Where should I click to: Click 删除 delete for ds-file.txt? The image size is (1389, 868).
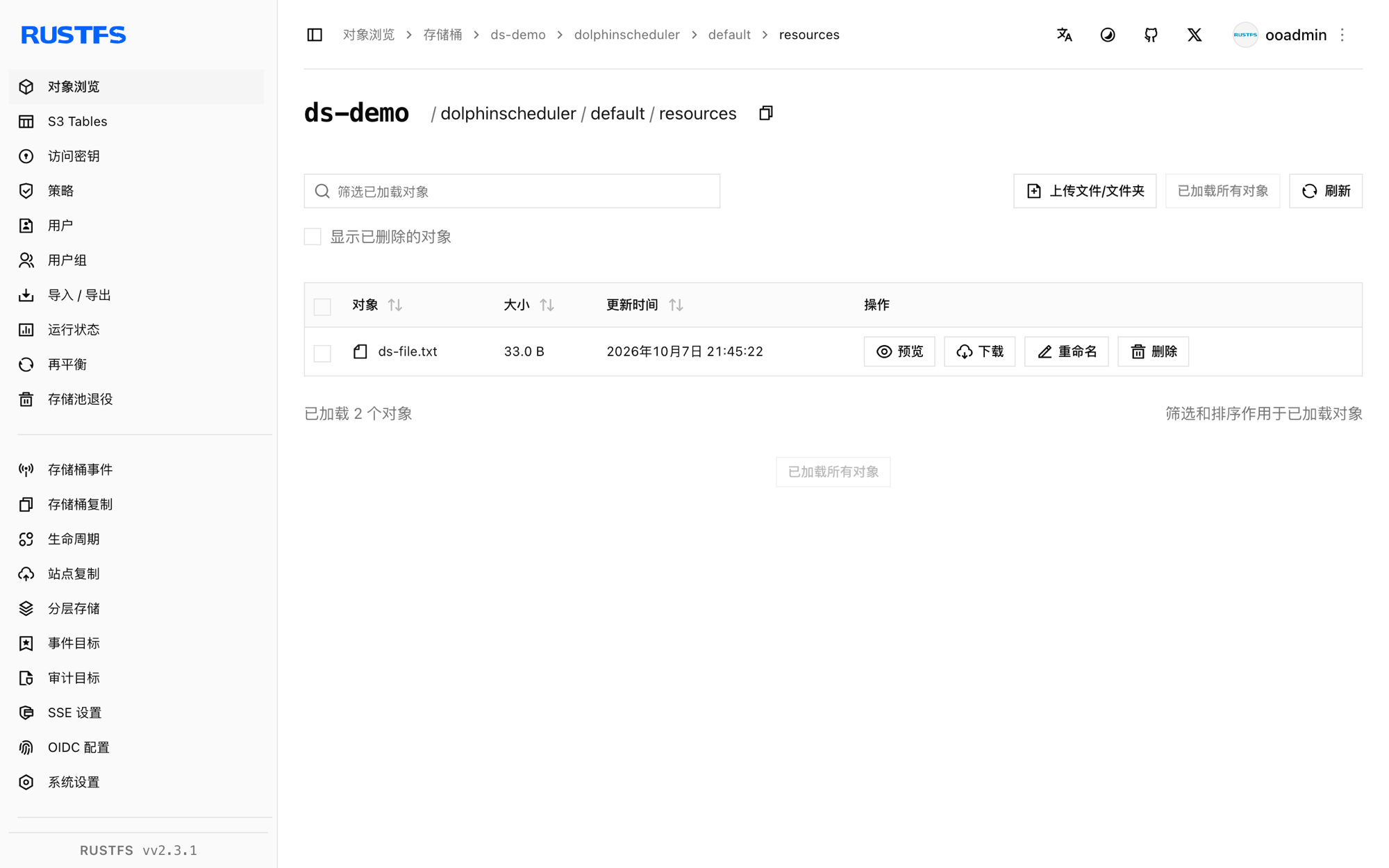click(x=1154, y=351)
